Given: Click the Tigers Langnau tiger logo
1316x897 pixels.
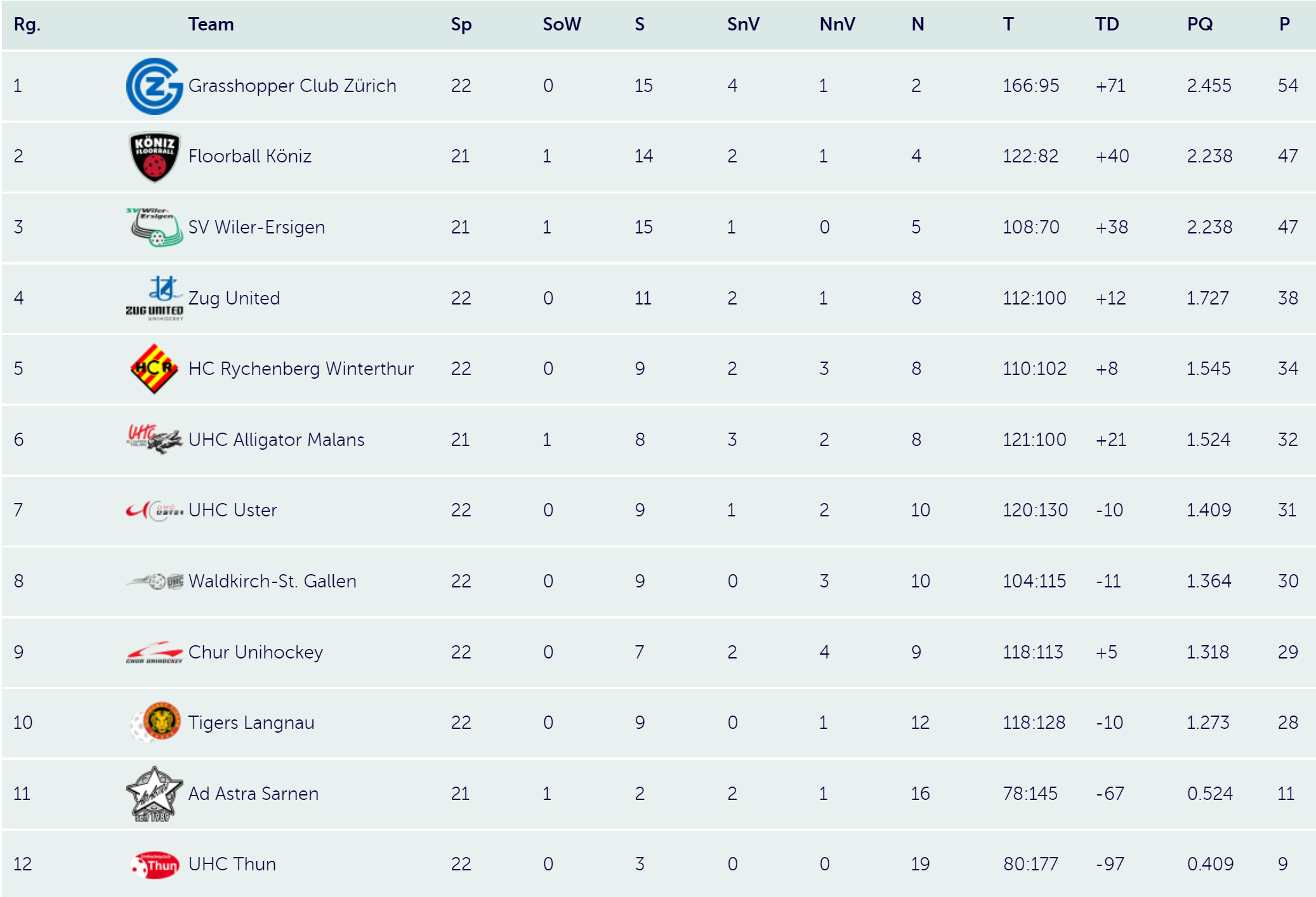Looking at the screenshot, I should [x=155, y=722].
